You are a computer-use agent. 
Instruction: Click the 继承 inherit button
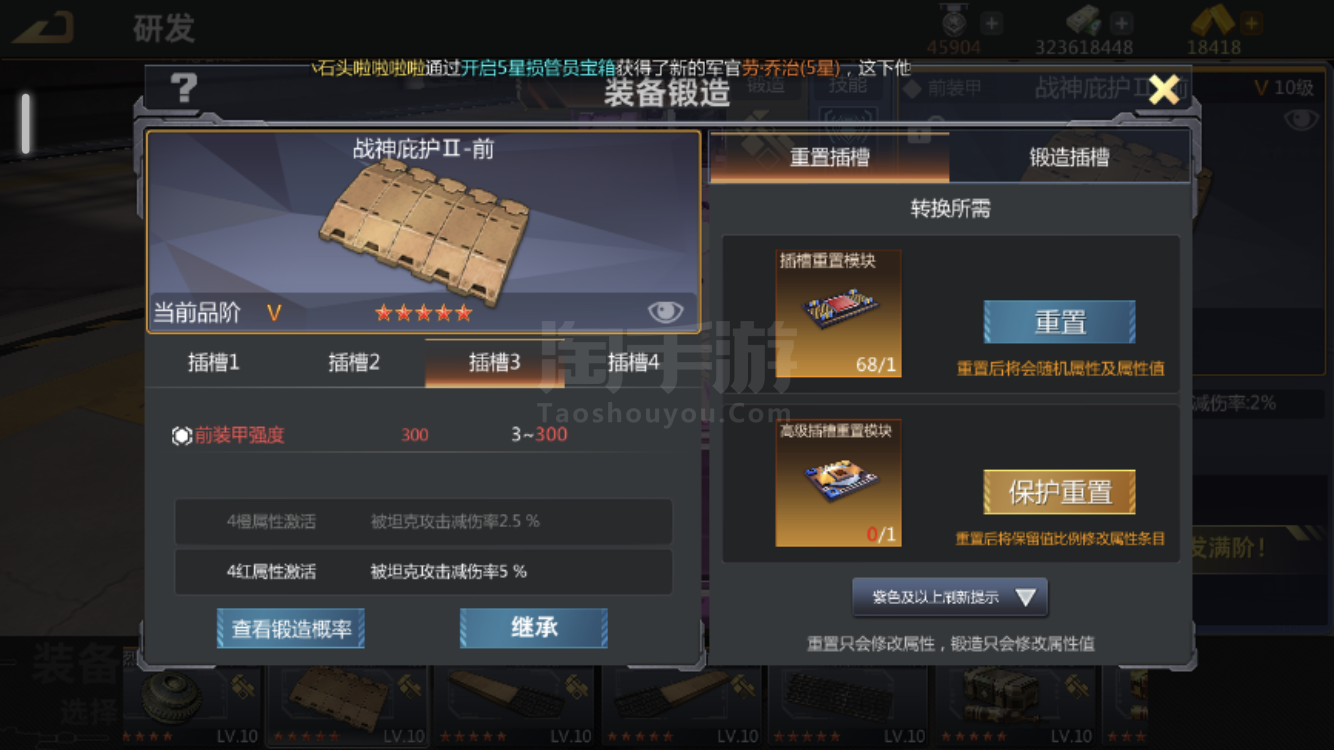534,628
